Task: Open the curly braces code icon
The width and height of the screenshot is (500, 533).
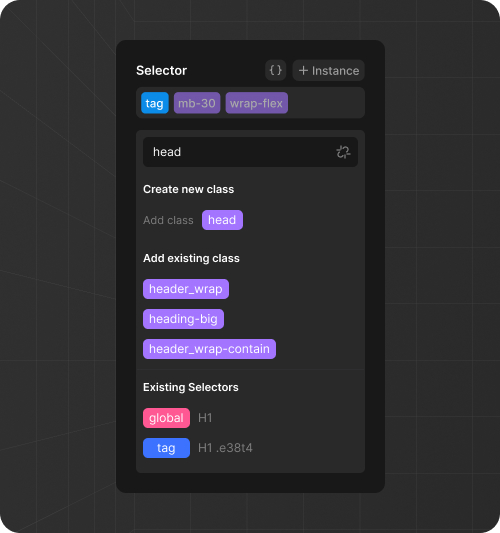Action: [x=275, y=70]
